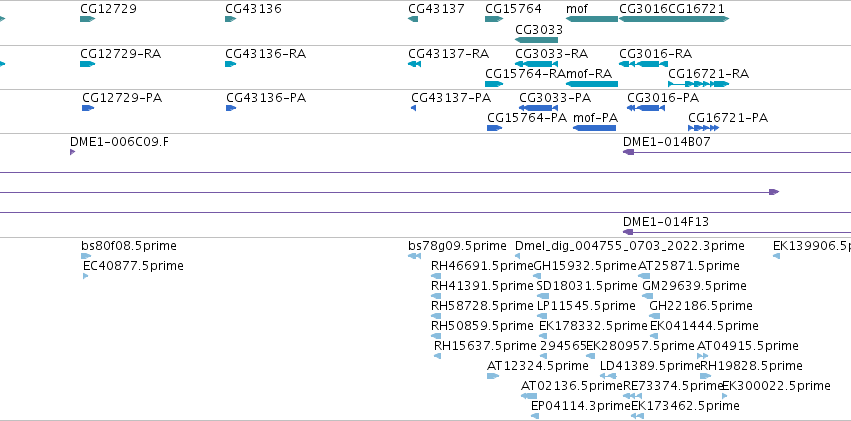Select EK041444.5prime EST
This screenshot has width=851, height=421.
pyautogui.click(x=655, y=336)
